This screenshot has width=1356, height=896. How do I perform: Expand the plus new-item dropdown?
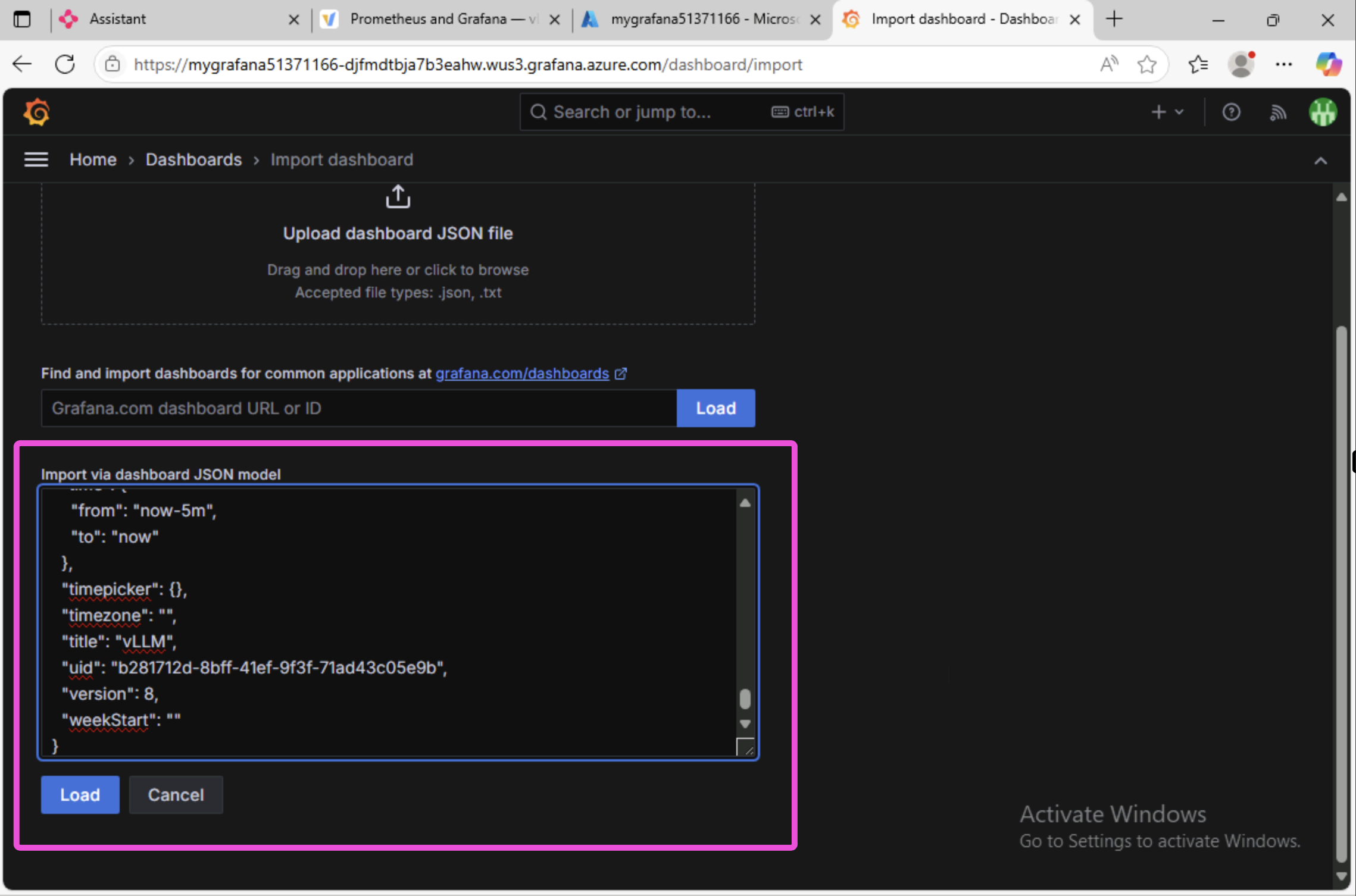1167,112
